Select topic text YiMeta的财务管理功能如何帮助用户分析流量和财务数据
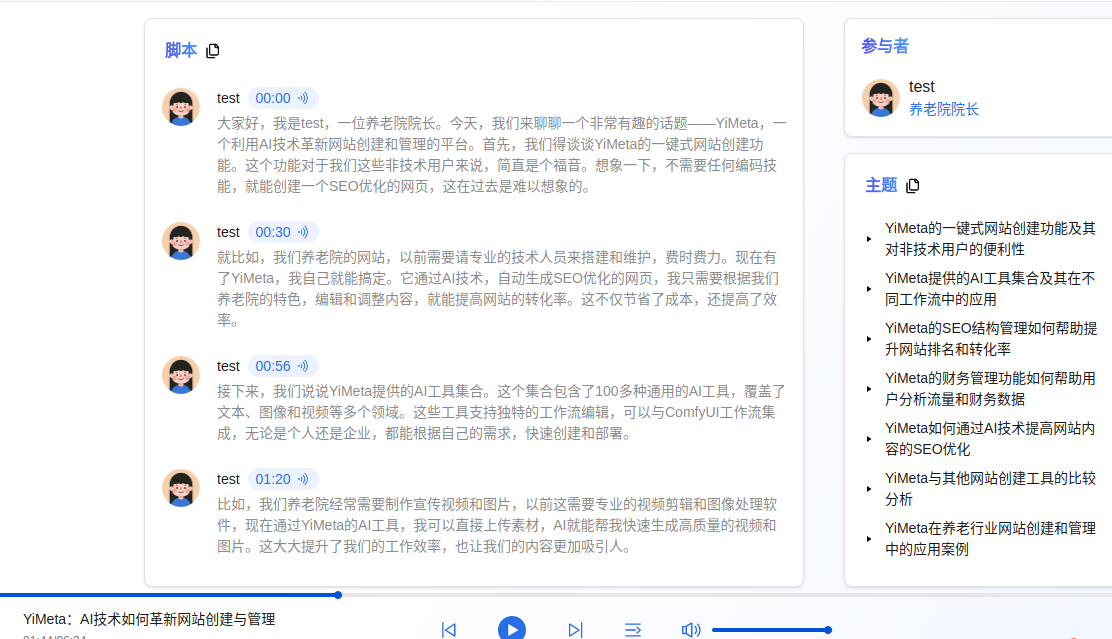This screenshot has width=1112, height=639. coord(990,389)
